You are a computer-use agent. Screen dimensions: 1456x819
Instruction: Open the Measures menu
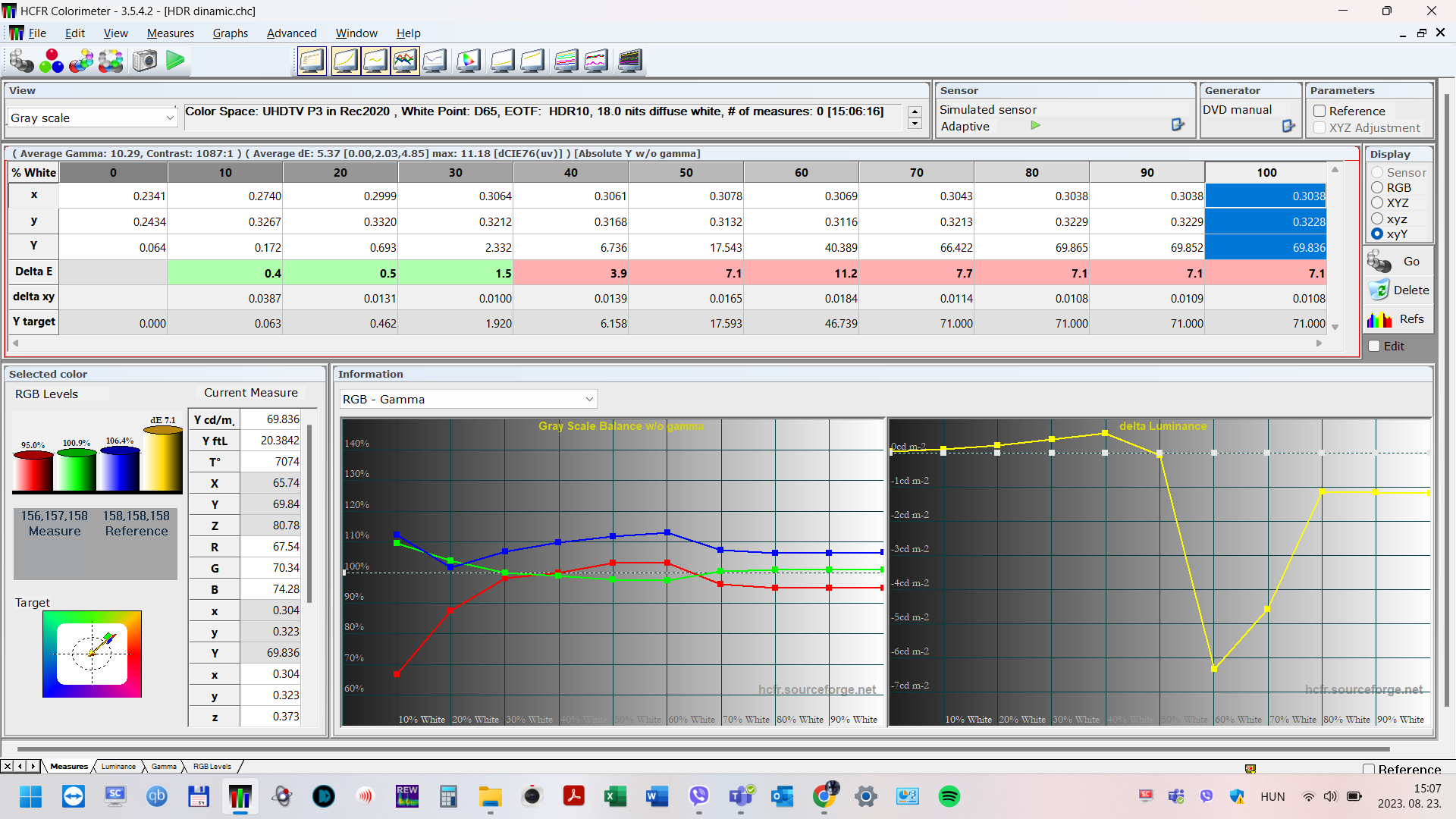tap(170, 33)
